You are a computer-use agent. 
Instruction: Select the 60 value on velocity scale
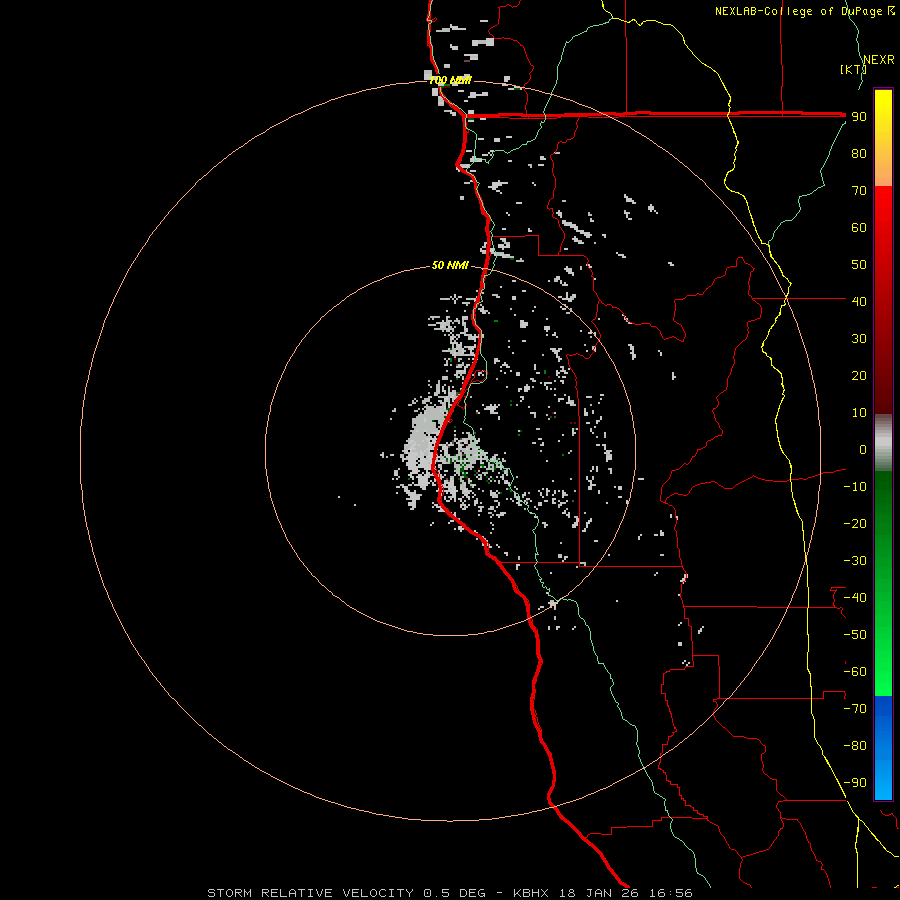tap(859, 228)
